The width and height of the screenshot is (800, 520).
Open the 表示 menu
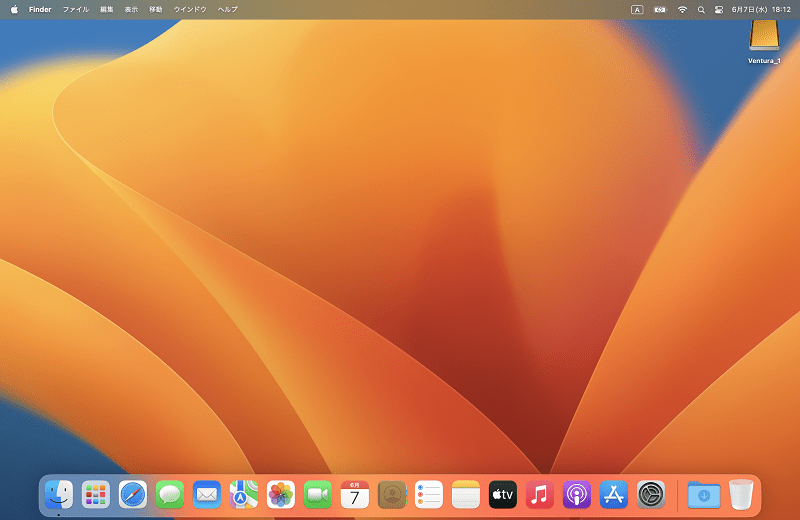click(x=131, y=9)
